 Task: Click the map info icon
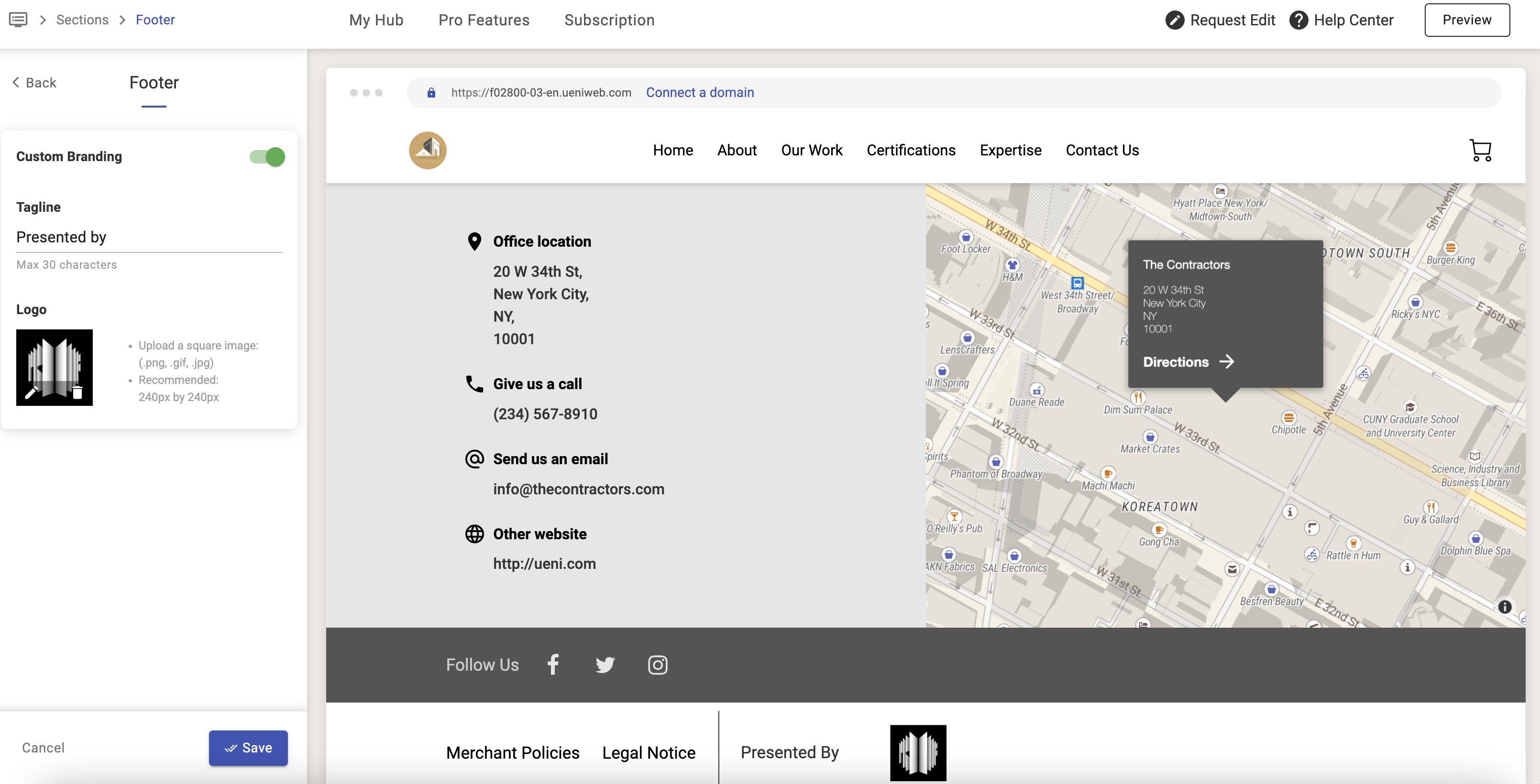[x=1504, y=607]
